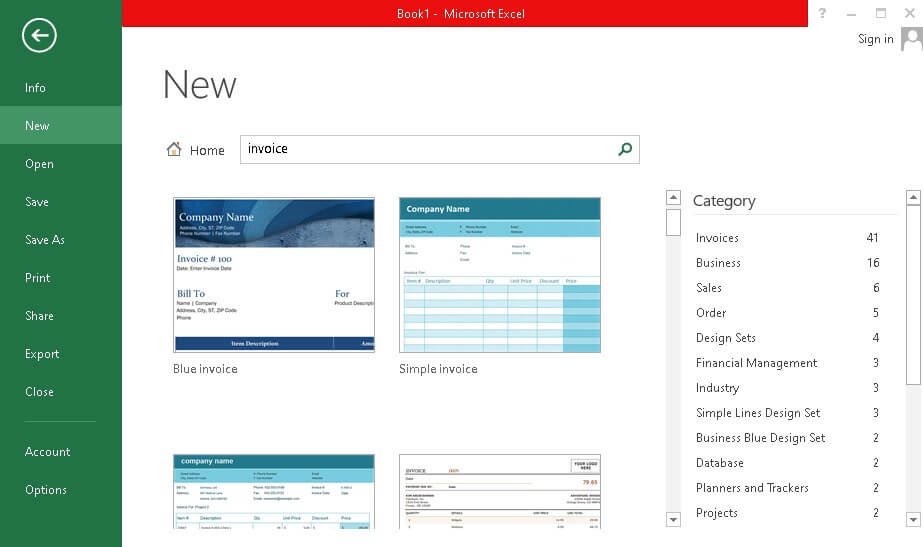Click the Blue invoice caption
This screenshot has height=547, width=923.
[205, 369]
